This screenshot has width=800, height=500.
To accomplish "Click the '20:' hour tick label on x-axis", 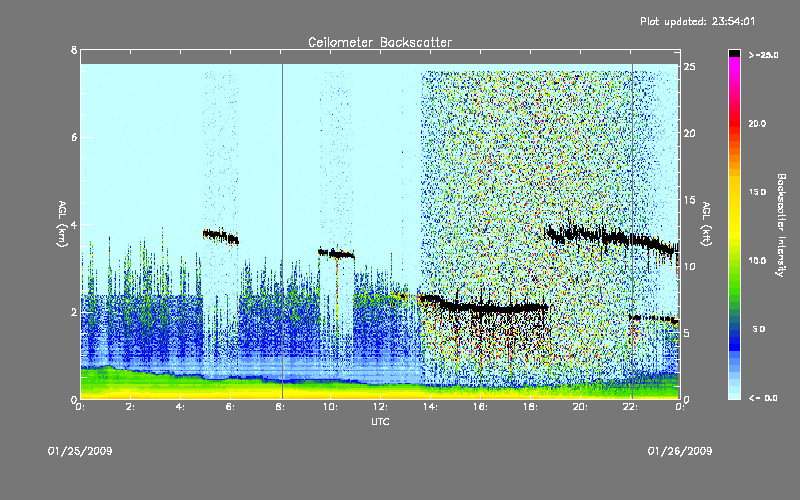I will click(x=580, y=407).
